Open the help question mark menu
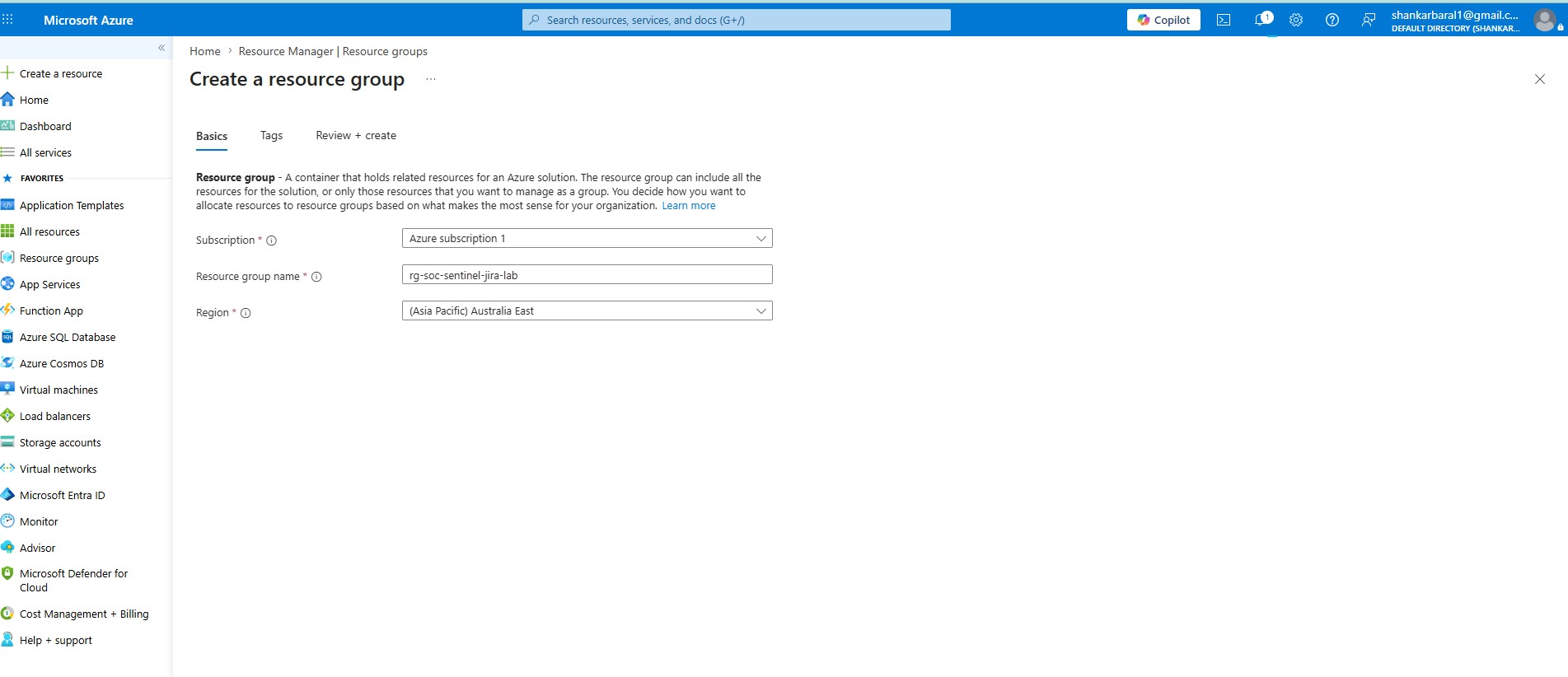 1332,20
